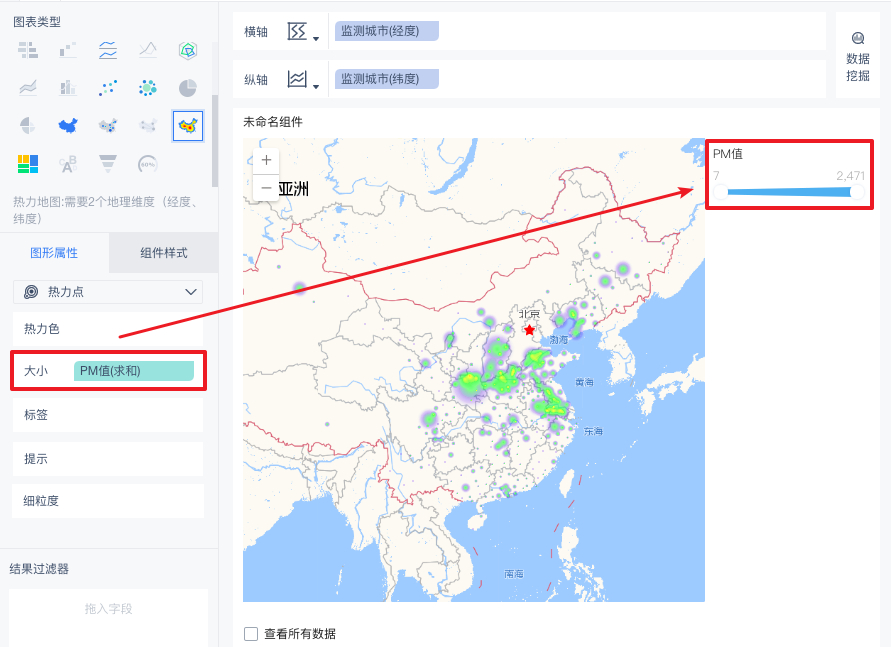Select the flow line map icon
This screenshot has width=891, height=647.
click(x=148, y=126)
